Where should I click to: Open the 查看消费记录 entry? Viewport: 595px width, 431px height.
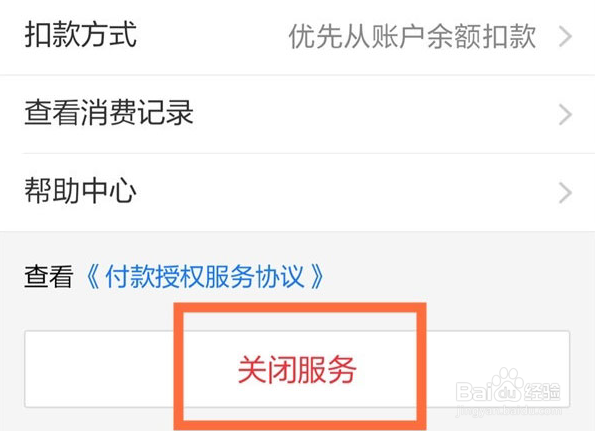pyautogui.click(x=298, y=114)
